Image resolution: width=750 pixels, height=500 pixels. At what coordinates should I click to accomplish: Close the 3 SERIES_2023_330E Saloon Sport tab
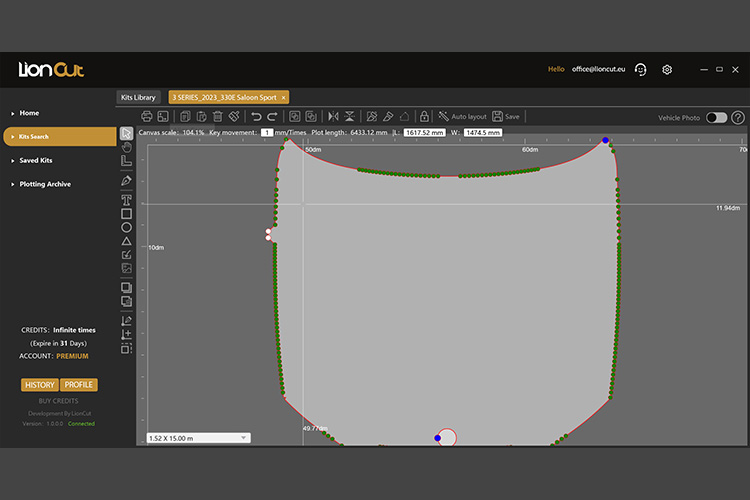coord(283,97)
